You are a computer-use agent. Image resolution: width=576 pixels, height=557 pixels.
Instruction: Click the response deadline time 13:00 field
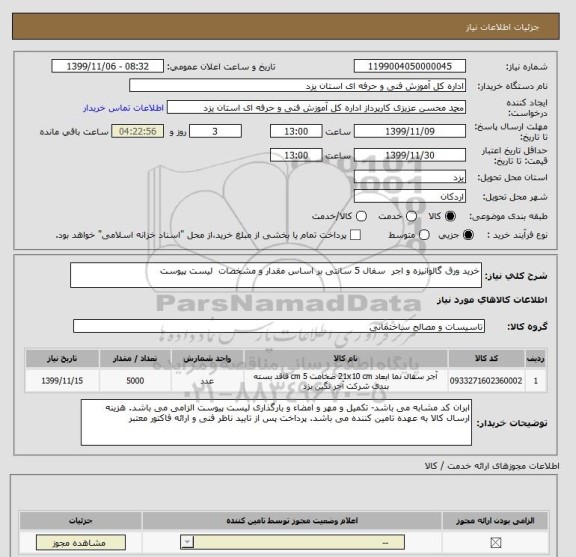[x=296, y=132]
